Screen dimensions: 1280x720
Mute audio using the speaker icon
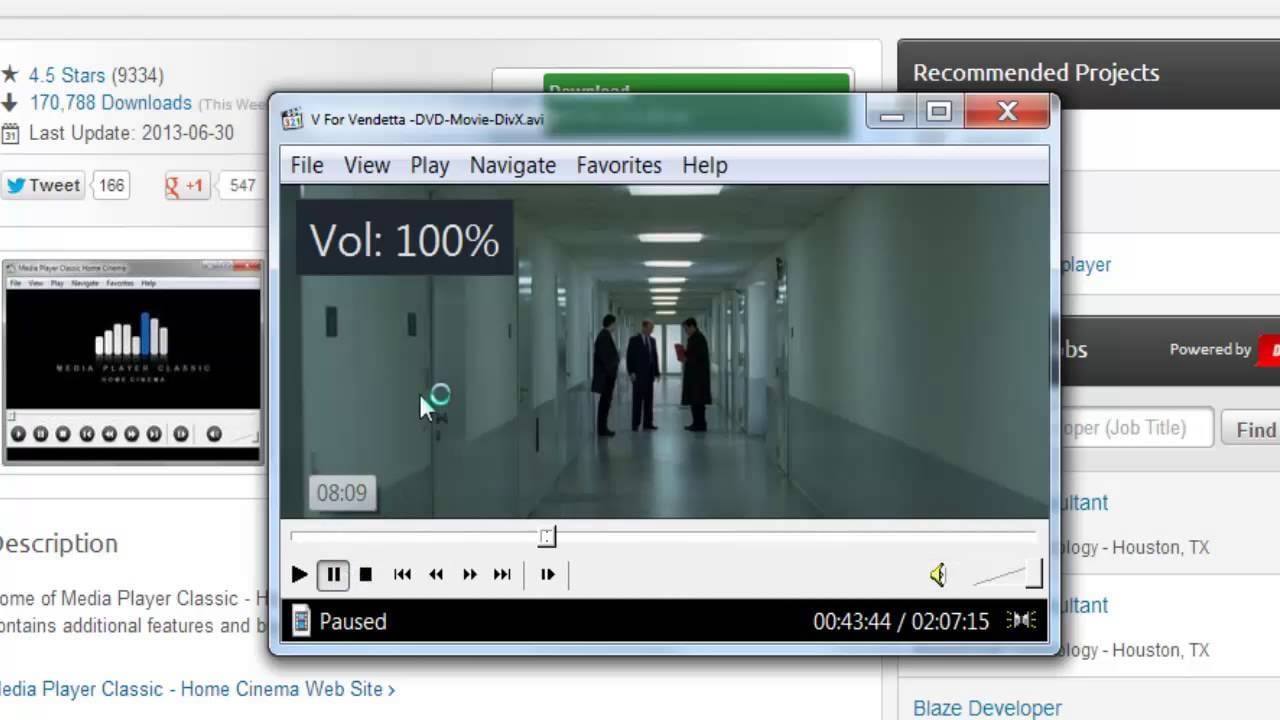[x=938, y=574]
